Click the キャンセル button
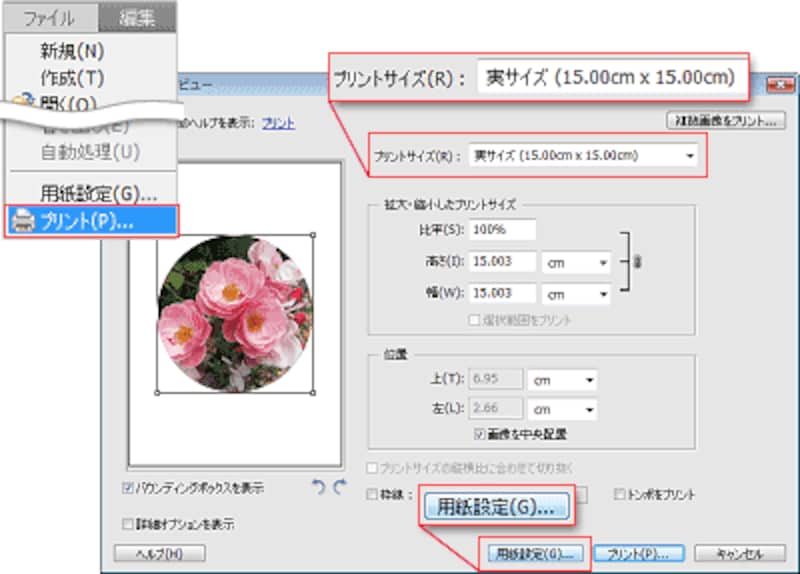 [740, 554]
